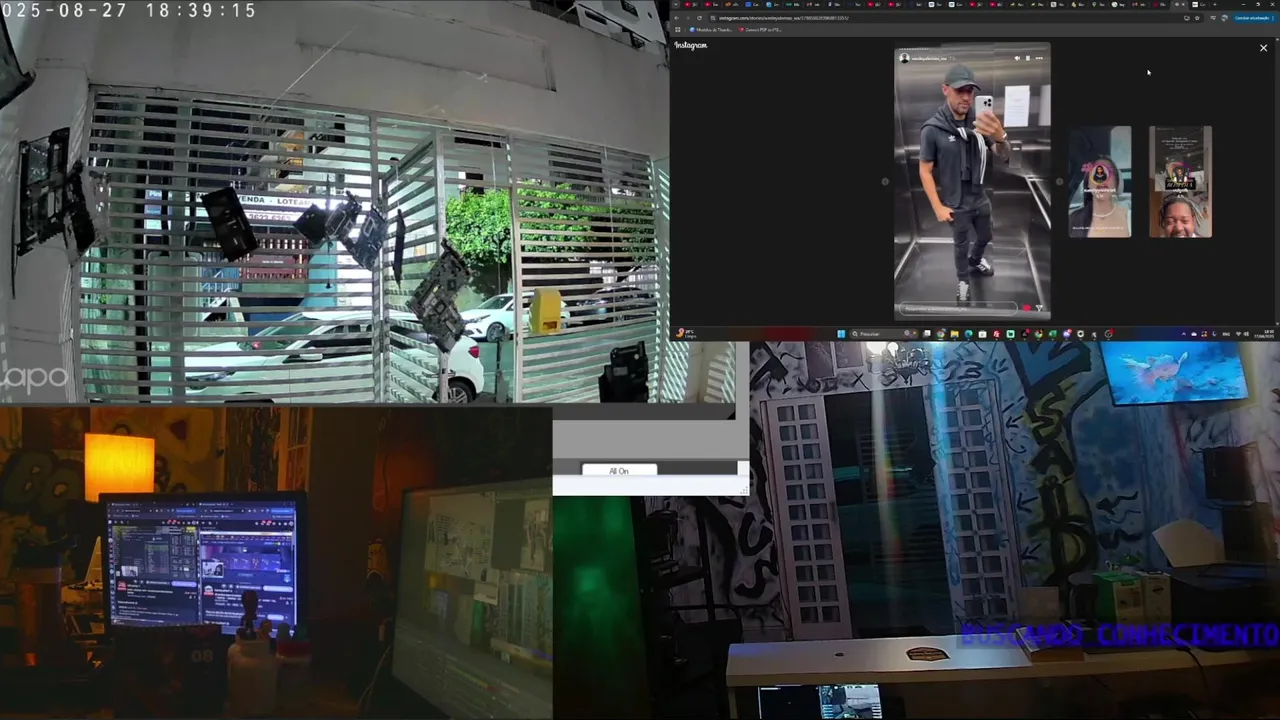Click the 'All On' button
Viewport: 1280px width, 720px height.
619,471
